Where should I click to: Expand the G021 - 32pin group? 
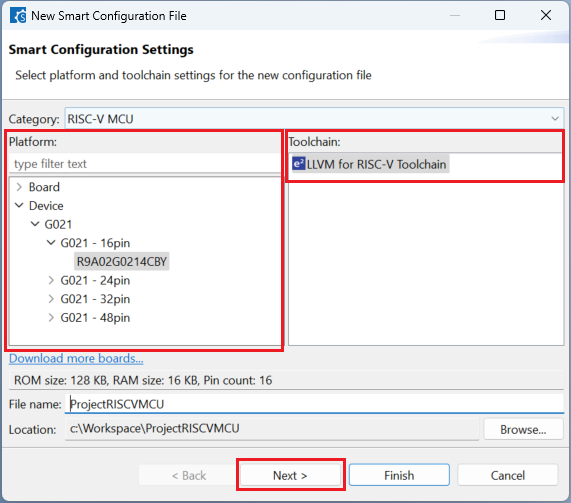coord(51,299)
